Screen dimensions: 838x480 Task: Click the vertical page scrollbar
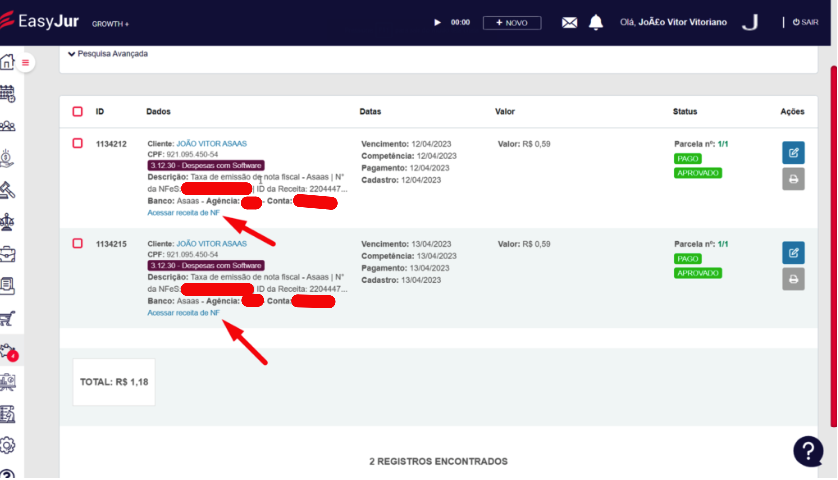click(x=833, y=246)
